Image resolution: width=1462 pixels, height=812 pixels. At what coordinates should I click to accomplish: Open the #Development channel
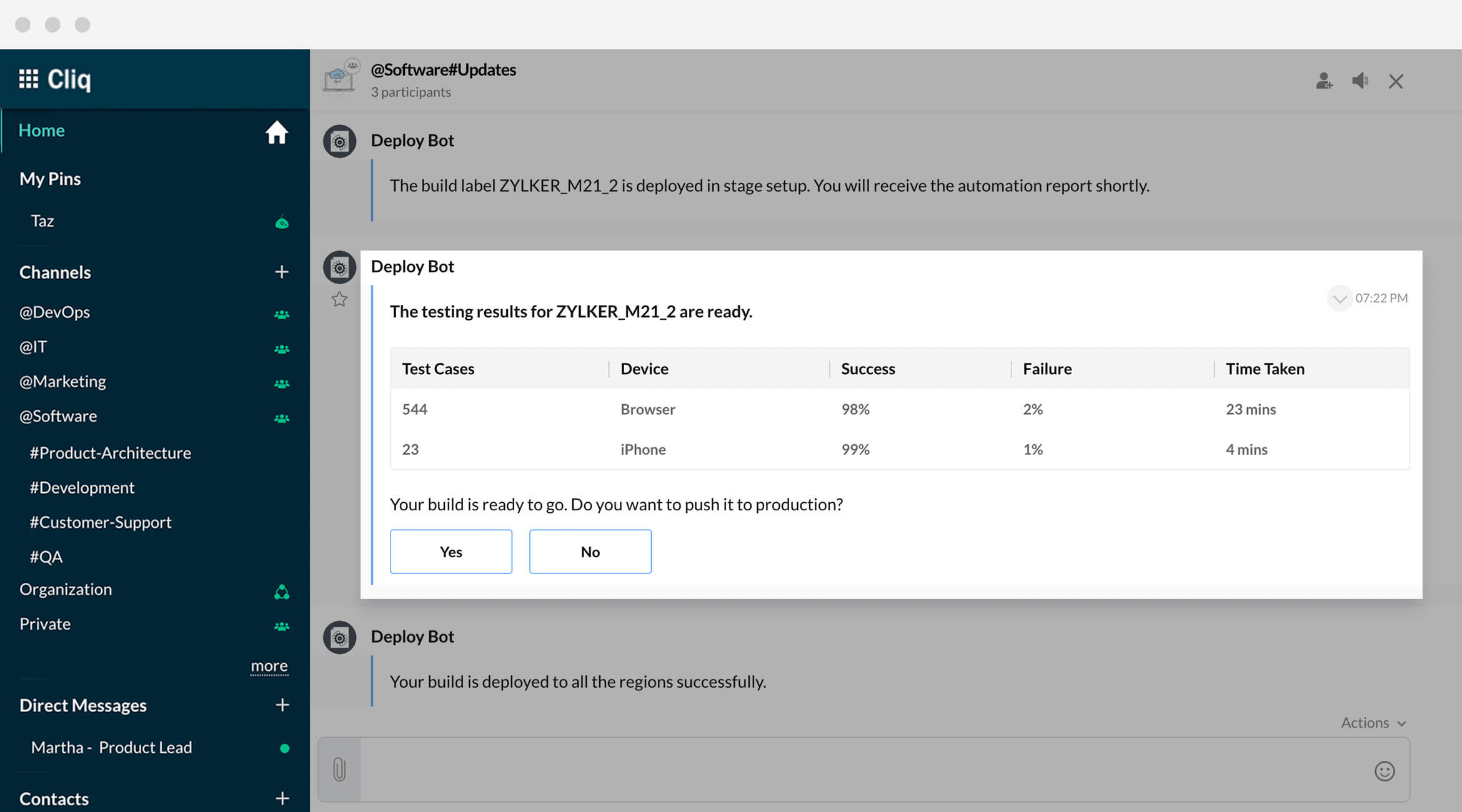[x=82, y=488]
